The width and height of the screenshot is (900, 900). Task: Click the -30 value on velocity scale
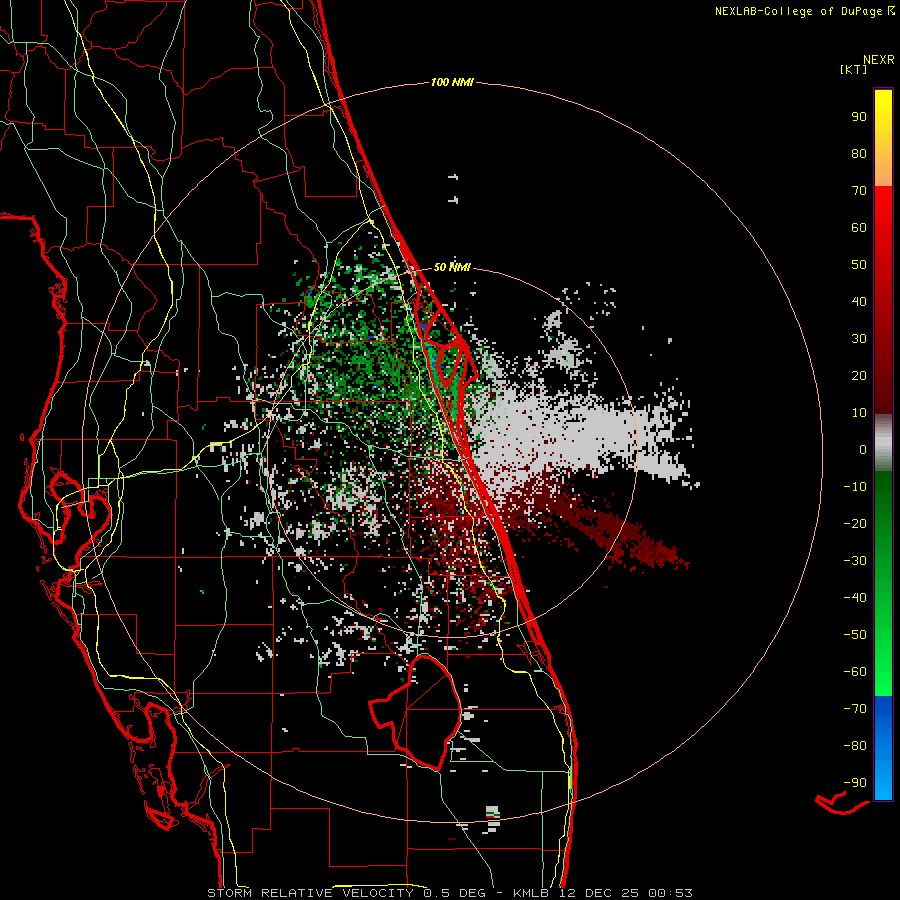pos(855,561)
